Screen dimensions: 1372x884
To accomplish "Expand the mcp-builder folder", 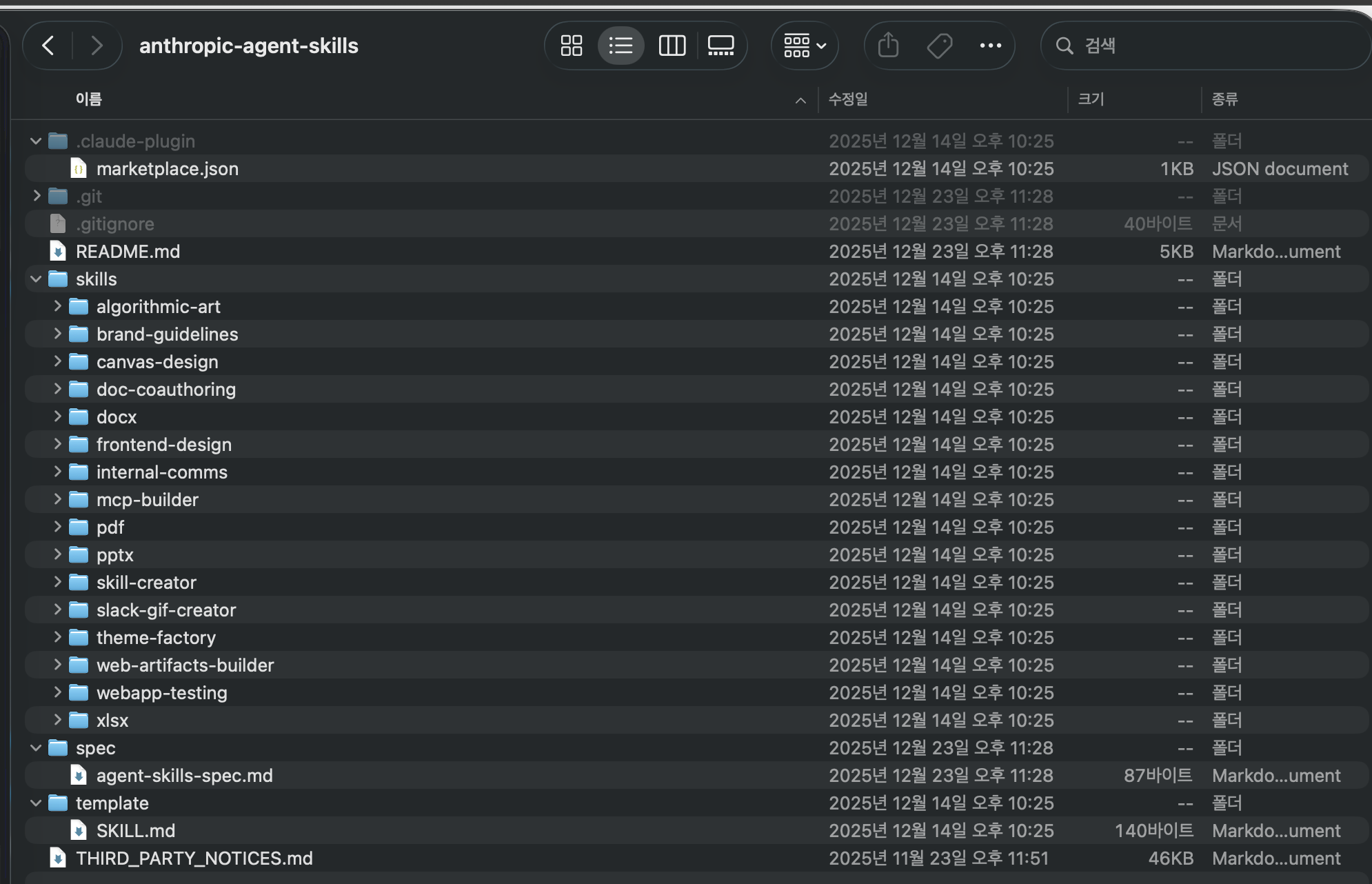I will click(x=57, y=499).
